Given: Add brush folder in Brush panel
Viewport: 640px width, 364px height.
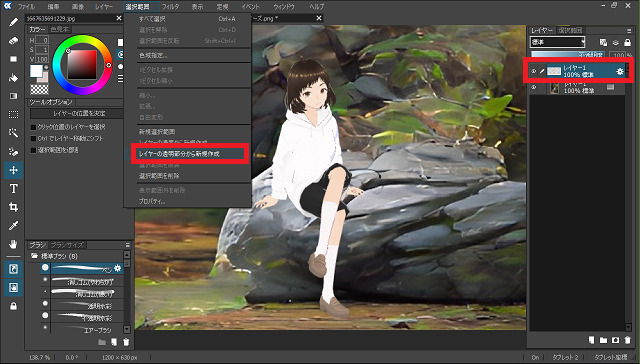Looking at the screenshot, I should point(102,342).
